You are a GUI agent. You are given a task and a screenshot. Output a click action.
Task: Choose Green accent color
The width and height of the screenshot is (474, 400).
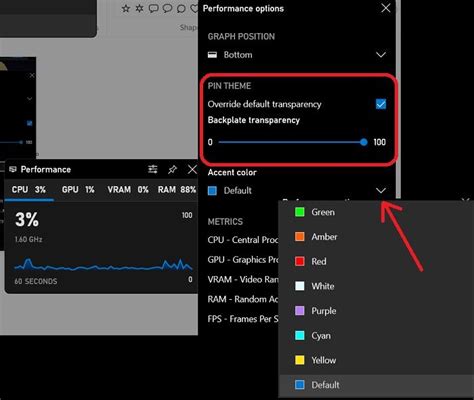point(376,212)
